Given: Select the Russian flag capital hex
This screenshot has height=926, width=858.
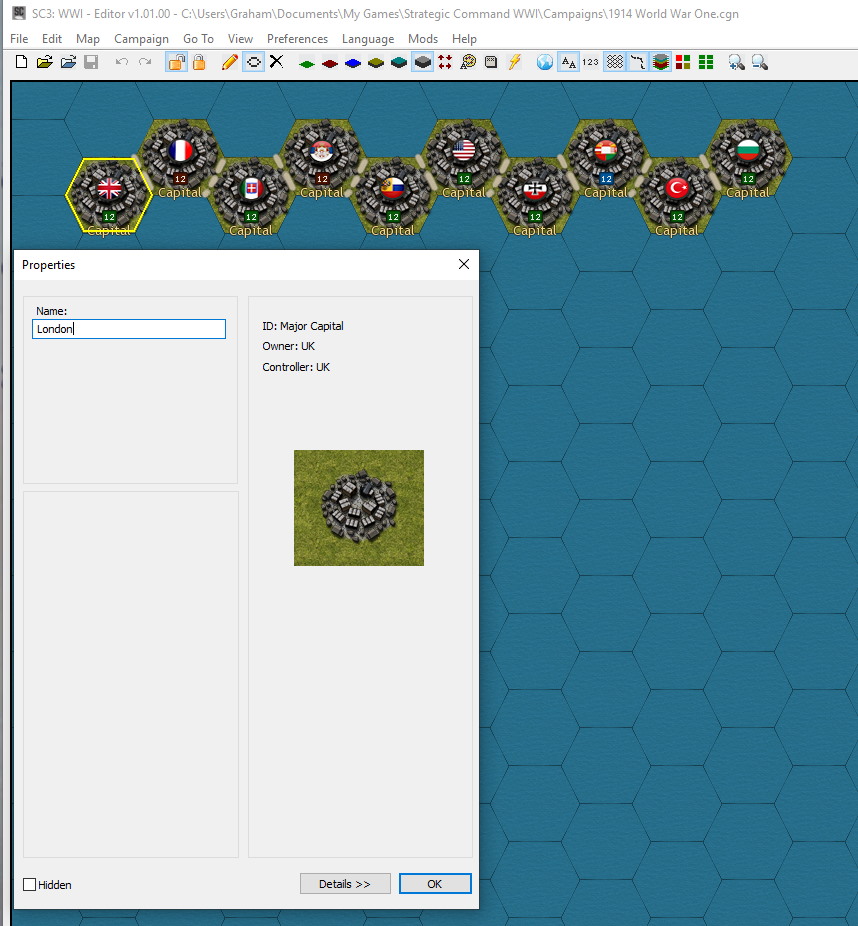Looking at the screenshot, I should 393,195.
